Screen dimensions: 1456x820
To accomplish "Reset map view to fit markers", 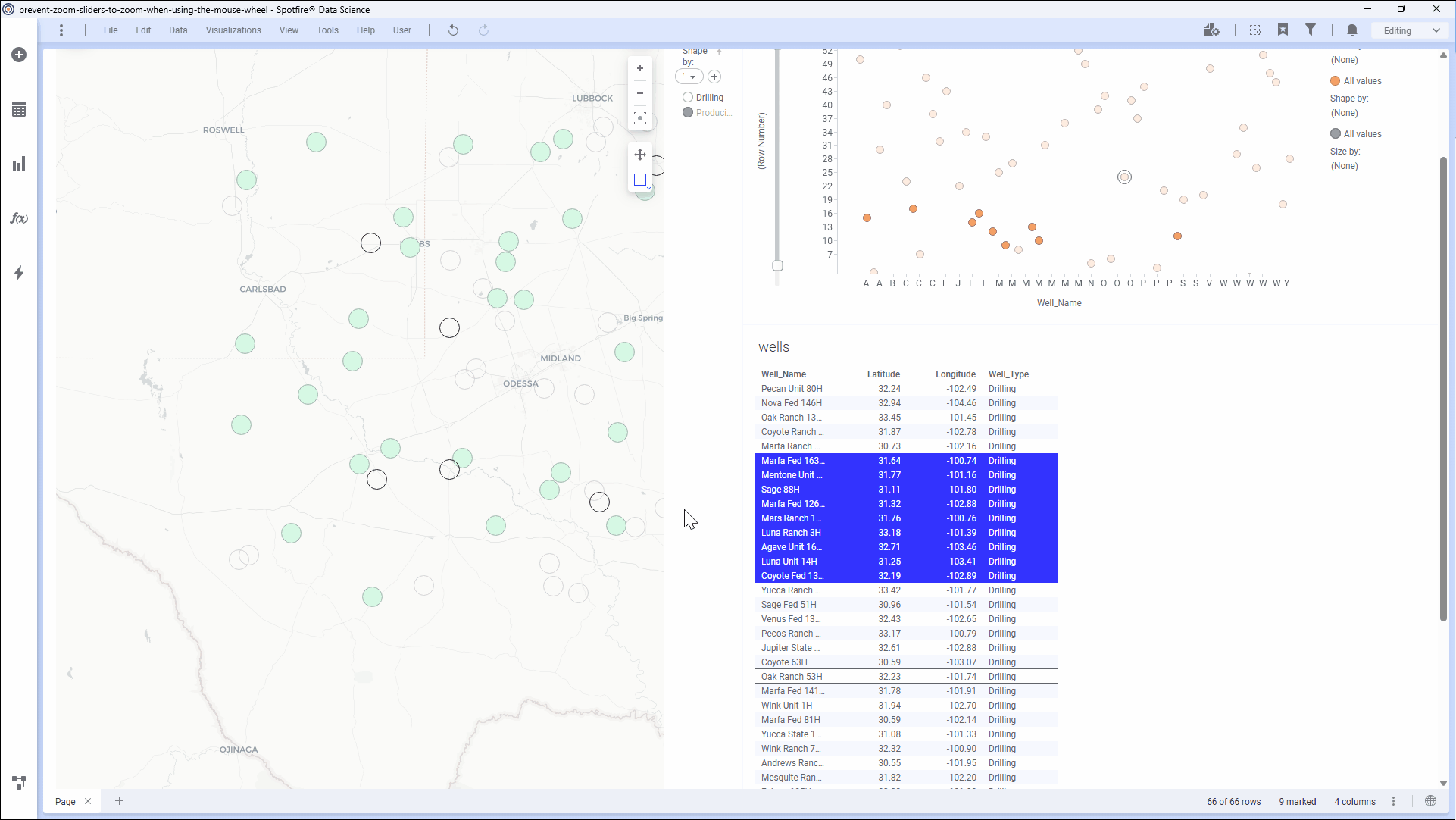I will (640, 118).
